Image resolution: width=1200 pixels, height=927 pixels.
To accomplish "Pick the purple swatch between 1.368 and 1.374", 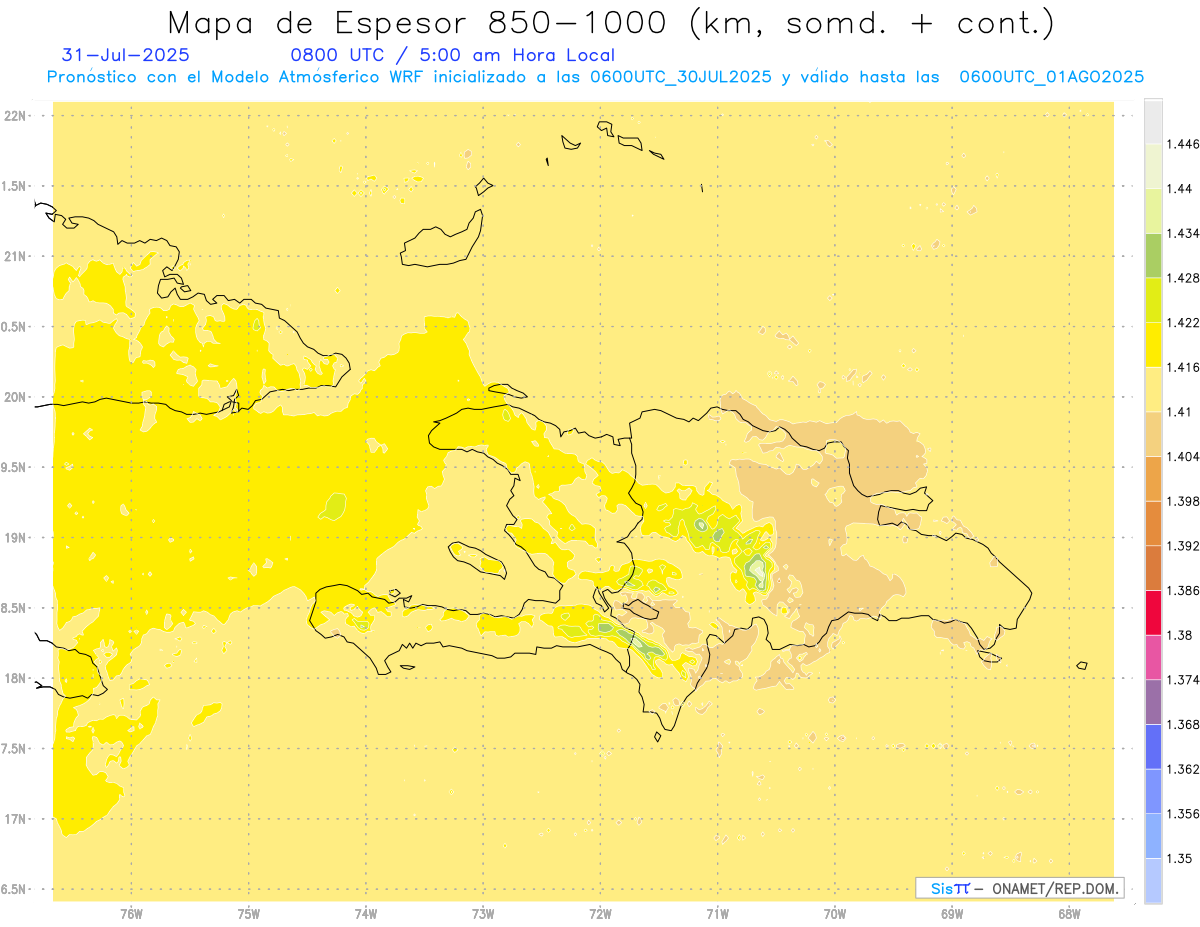I will [1153, 702].
